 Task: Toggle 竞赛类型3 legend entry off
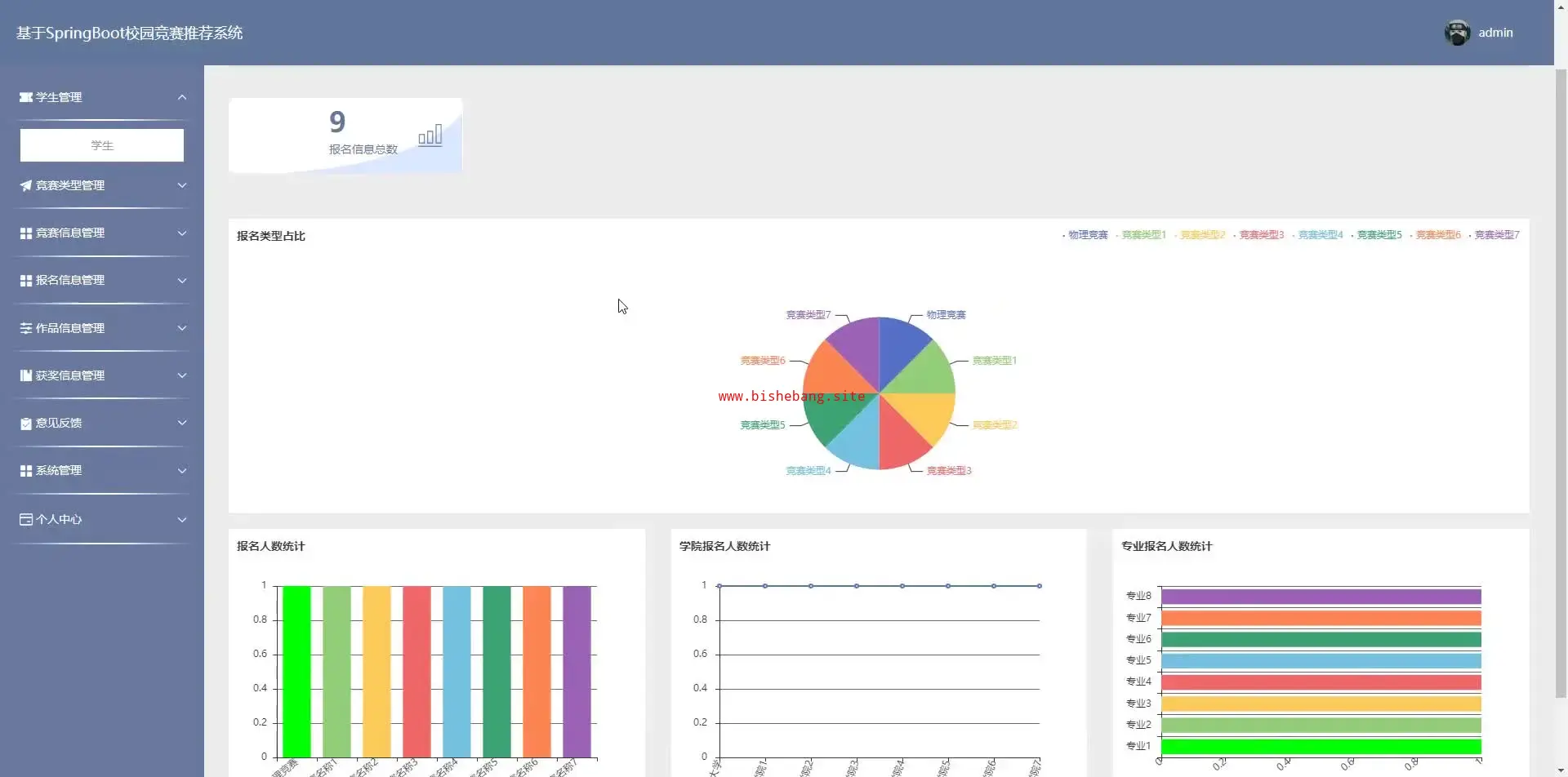[x=1261, y=235]
